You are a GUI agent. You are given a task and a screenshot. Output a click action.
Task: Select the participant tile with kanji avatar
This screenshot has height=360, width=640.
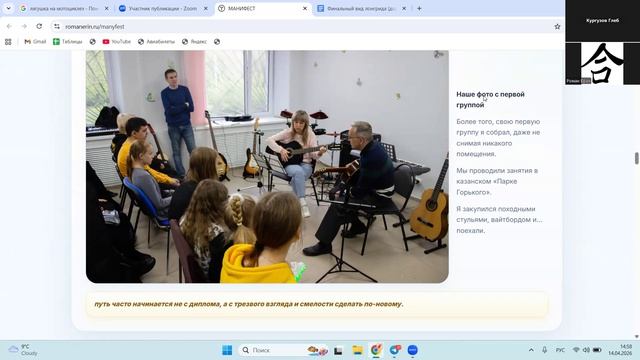coord(602,63)
